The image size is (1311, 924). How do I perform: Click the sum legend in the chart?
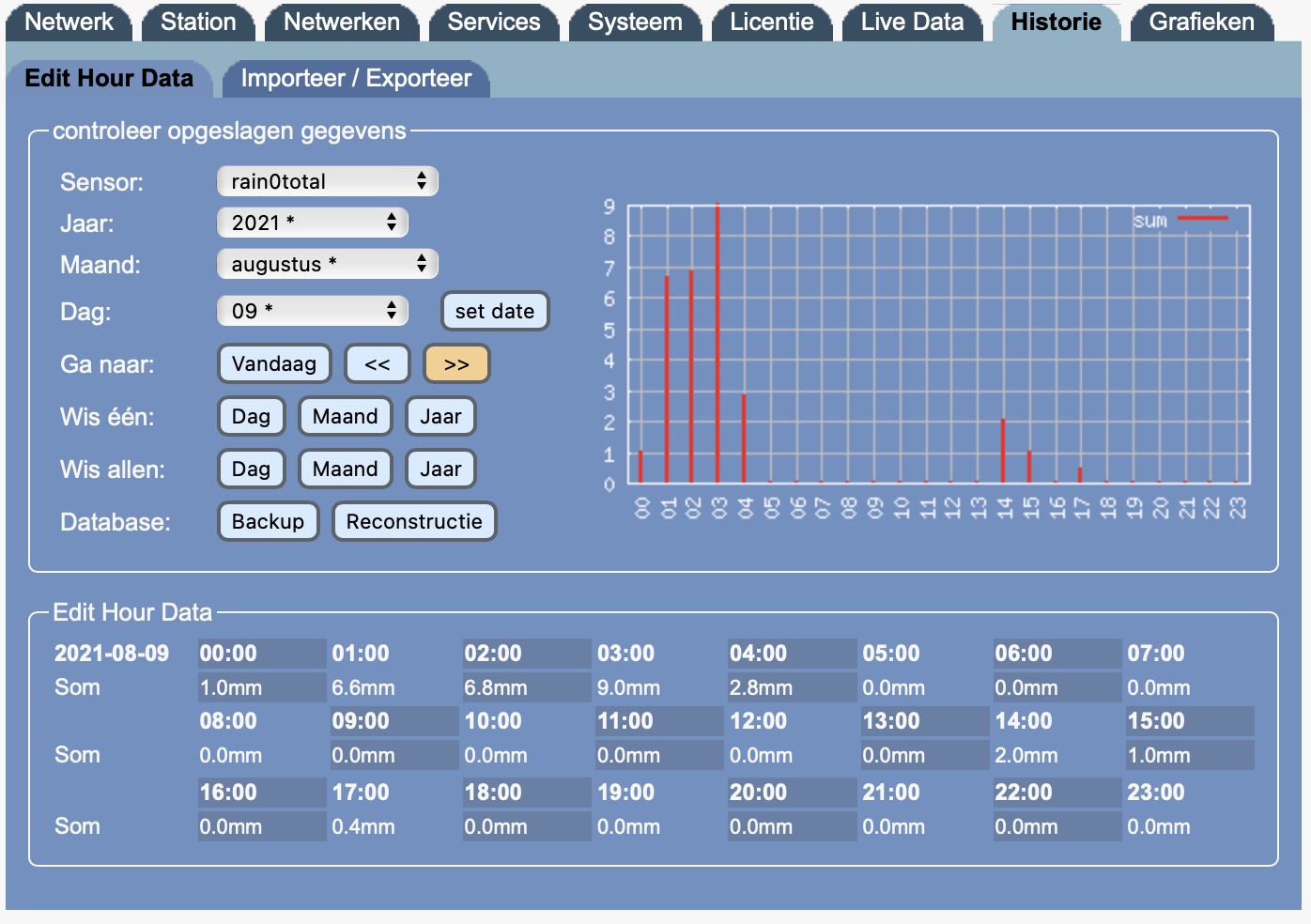[x=1180, y=220]
